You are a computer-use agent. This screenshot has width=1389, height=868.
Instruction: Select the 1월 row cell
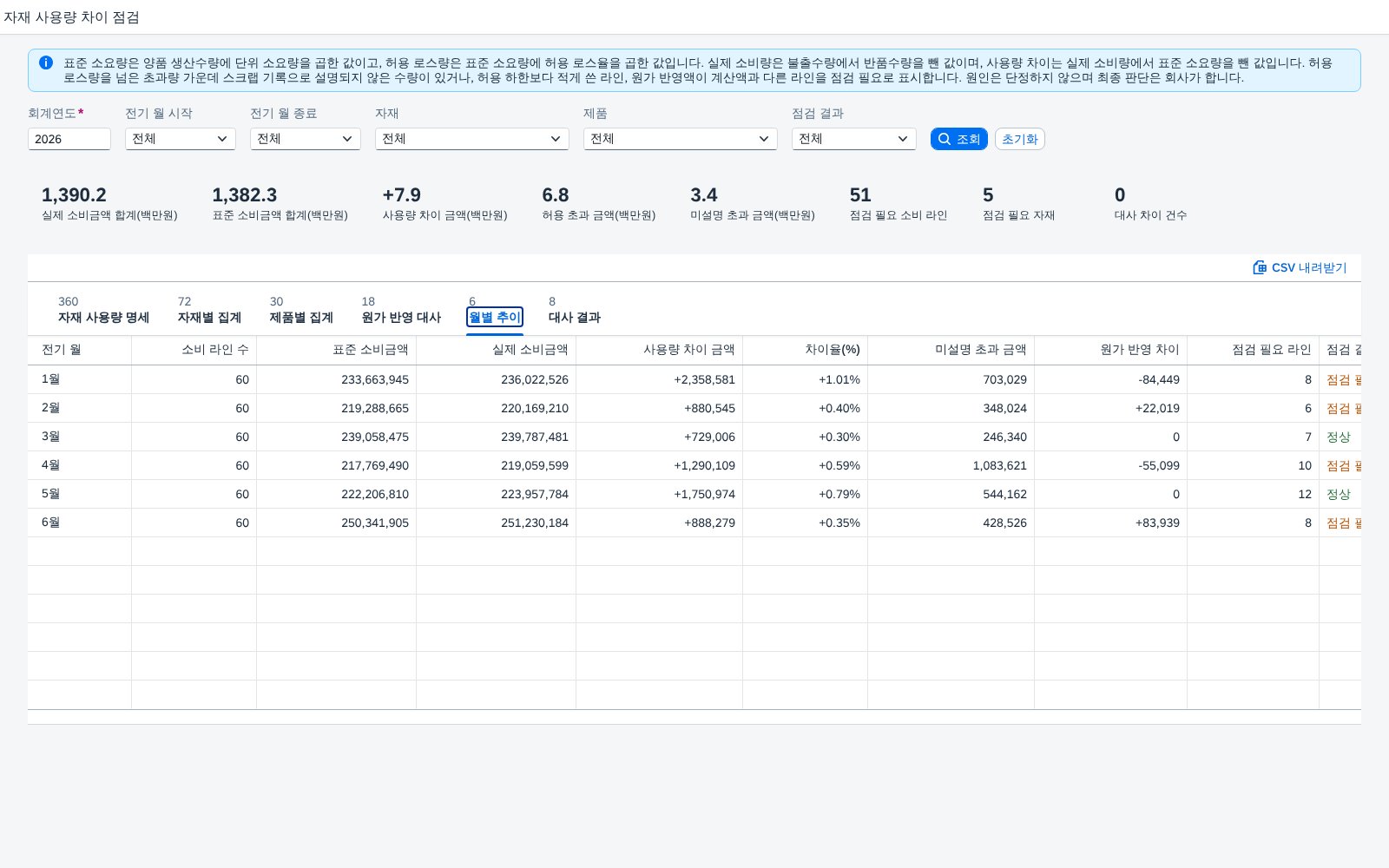pos(79,379)
